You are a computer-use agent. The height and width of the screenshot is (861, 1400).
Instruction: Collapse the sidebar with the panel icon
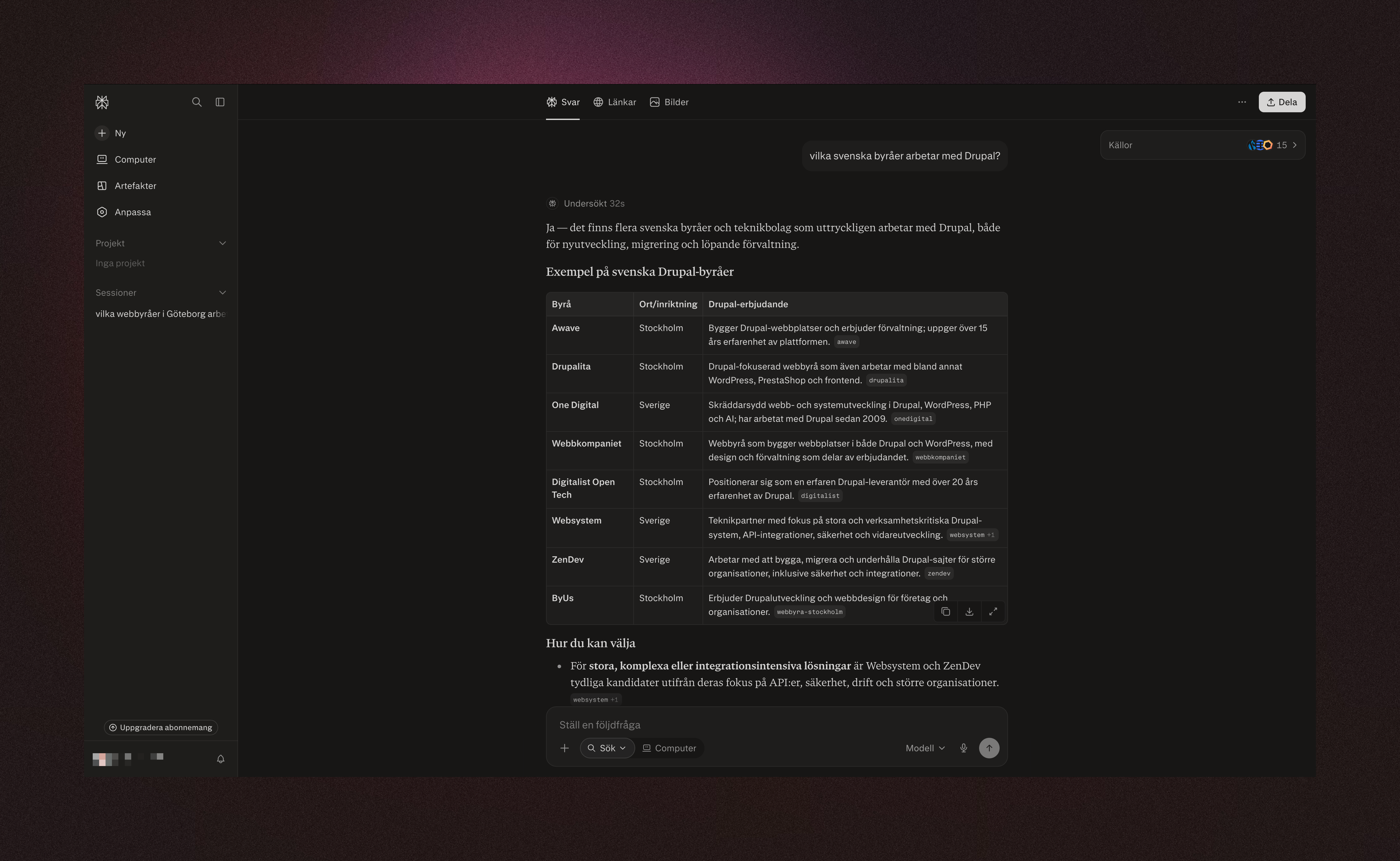220,102
